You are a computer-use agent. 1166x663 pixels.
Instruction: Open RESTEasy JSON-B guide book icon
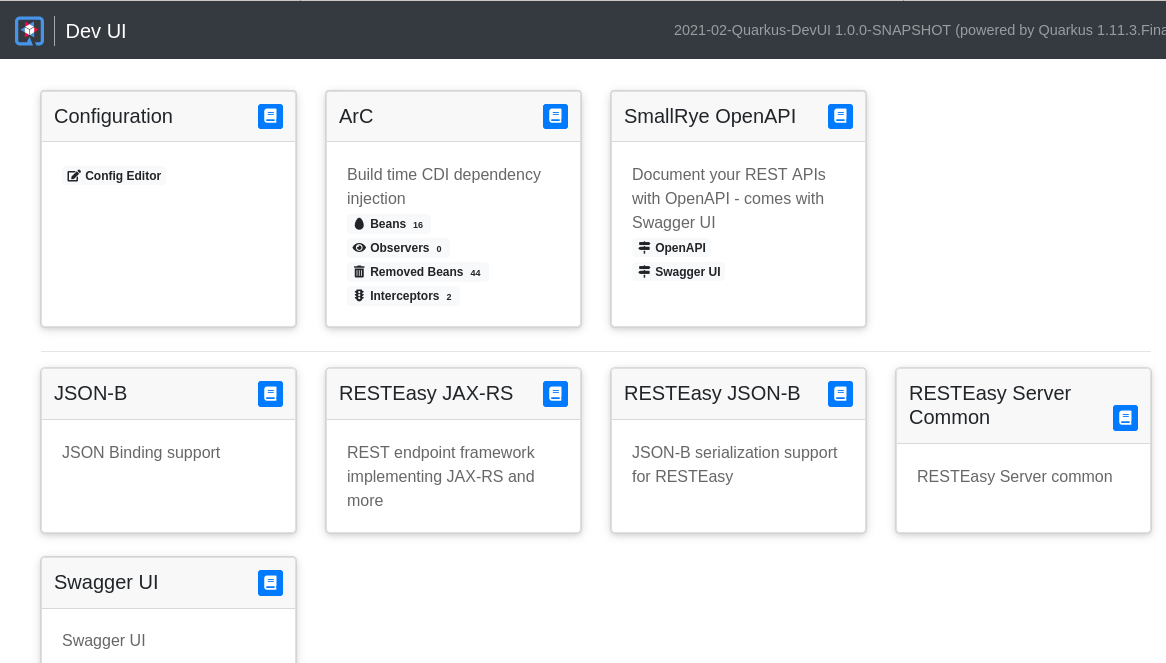(x=840, y=394)
